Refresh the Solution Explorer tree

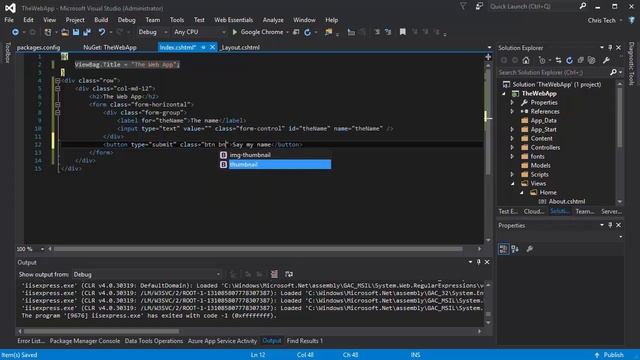pyautogui.click(x=569, y=60)
